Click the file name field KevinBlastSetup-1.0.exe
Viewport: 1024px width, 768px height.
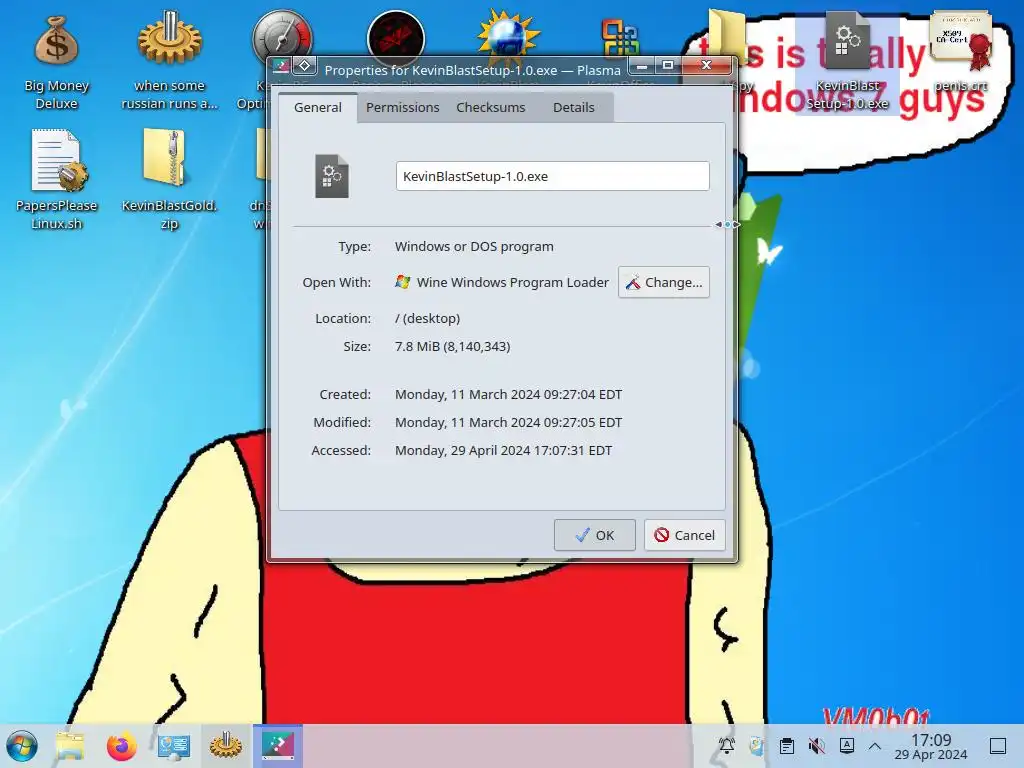(552, 176)
